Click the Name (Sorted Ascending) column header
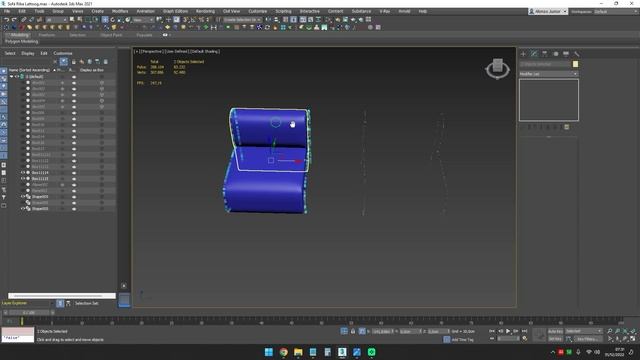The width and height of the screenshot is (640, 360). pos(29,70)
